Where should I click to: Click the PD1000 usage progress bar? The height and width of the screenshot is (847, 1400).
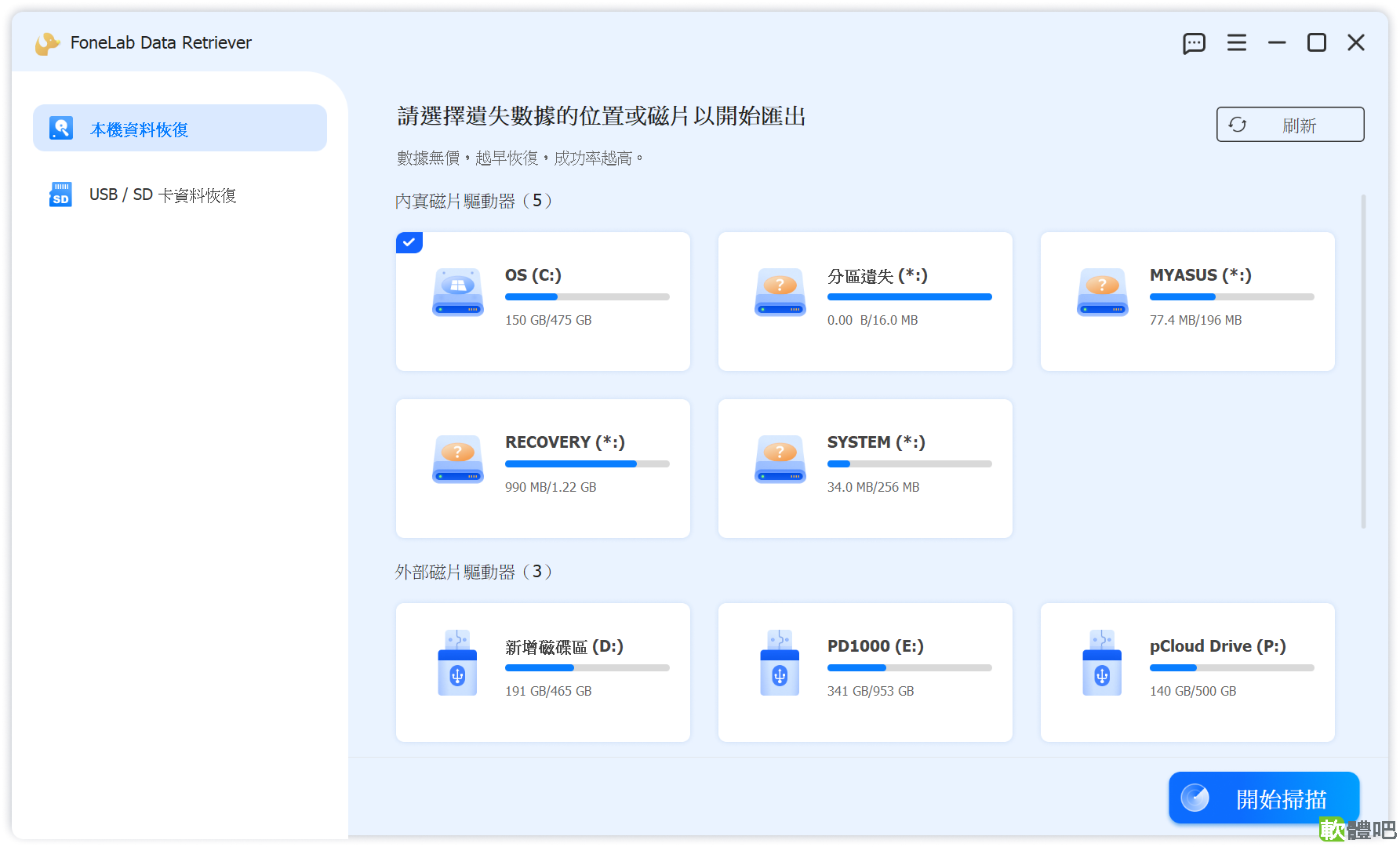point(910,668)
